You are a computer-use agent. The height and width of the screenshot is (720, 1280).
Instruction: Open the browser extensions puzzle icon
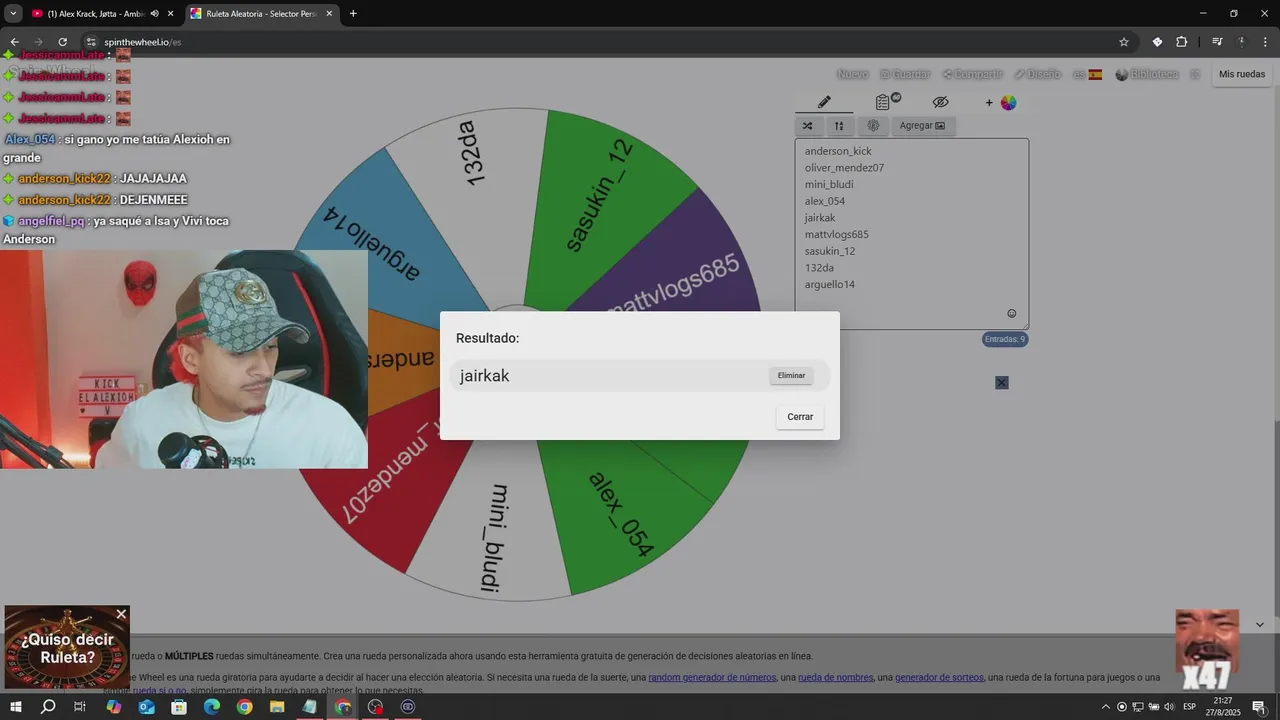coord(1181,42)
